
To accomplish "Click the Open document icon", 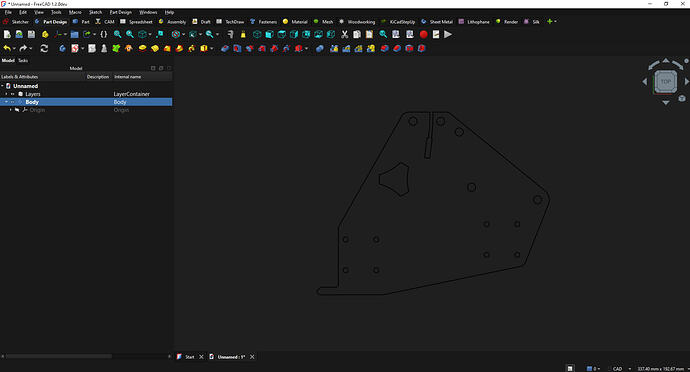I will (19, 34).
